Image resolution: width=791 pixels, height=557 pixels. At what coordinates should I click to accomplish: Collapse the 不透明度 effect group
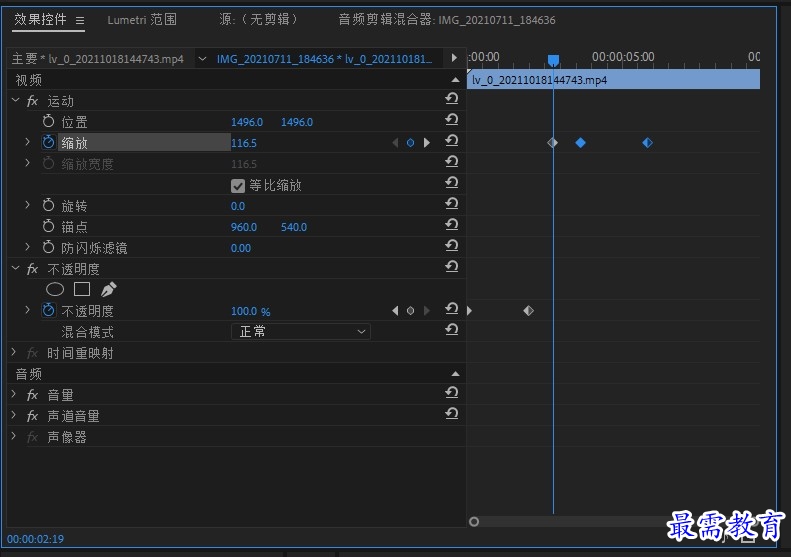[x=15, y=269]
